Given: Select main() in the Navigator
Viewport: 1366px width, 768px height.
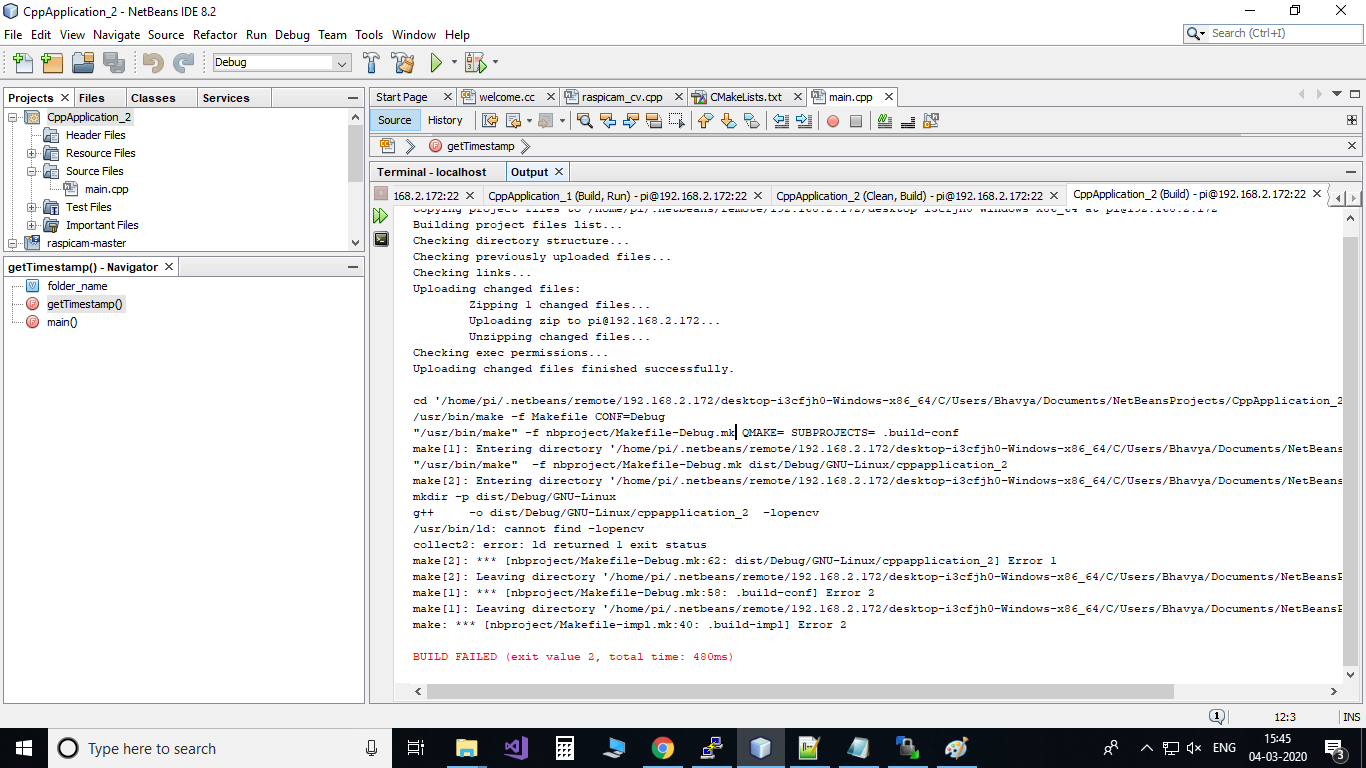Looking at the screenshot, I should tap(61, 322).
